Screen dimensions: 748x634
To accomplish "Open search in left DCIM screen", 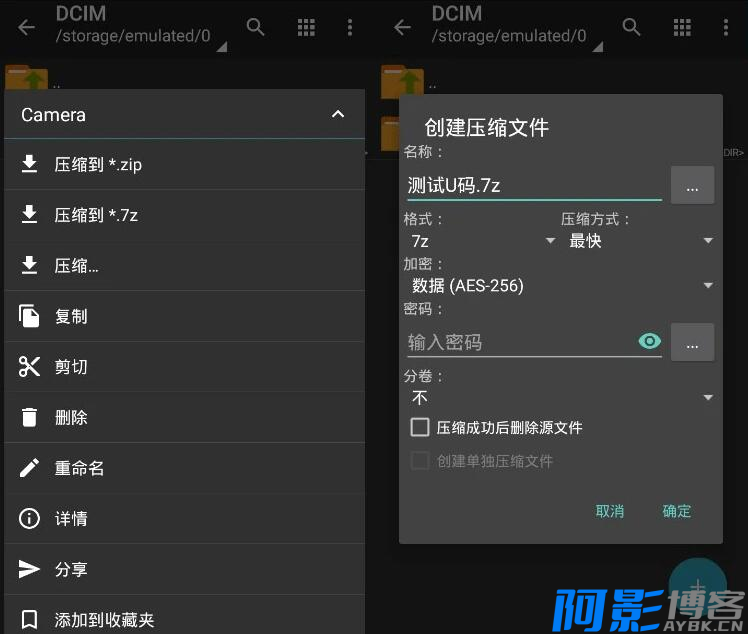I will (x=255, y=27).
